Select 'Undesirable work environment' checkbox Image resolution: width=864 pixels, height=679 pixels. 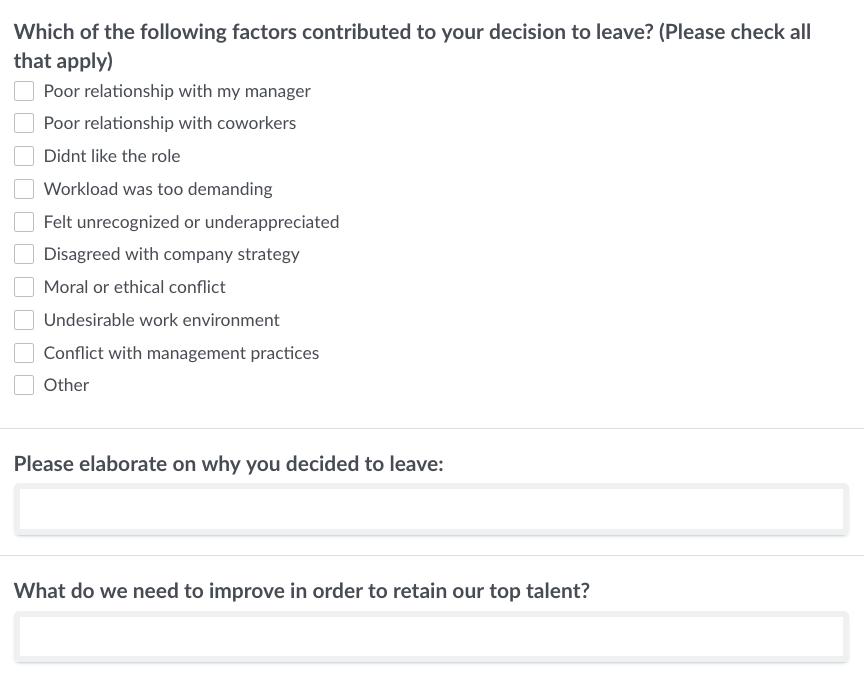[24, 320]
